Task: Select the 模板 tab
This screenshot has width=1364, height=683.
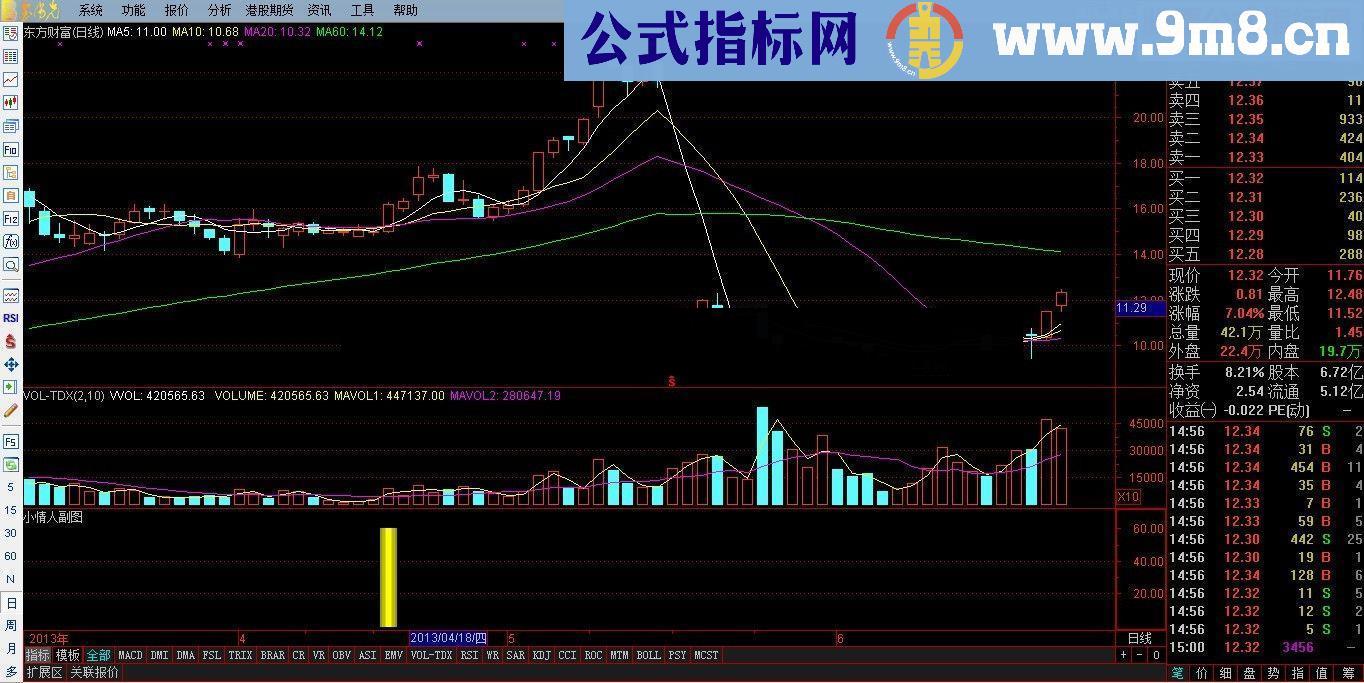Action: point(68,655)
